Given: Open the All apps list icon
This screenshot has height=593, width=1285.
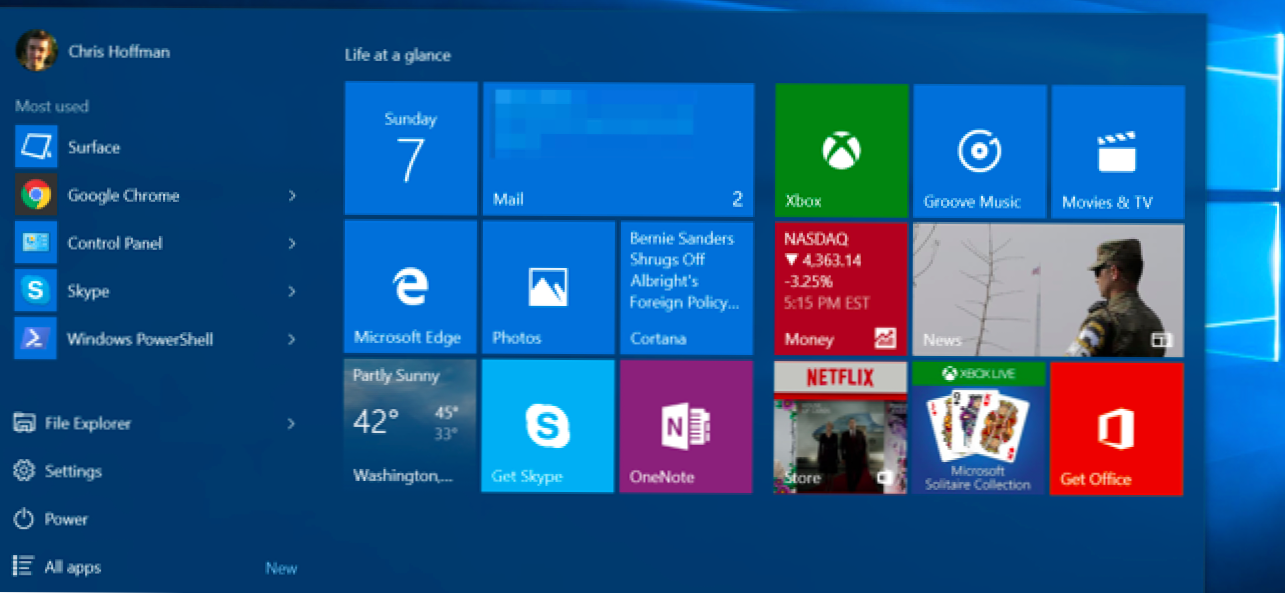Looking at the screenshot, I should tap(25, 567).
